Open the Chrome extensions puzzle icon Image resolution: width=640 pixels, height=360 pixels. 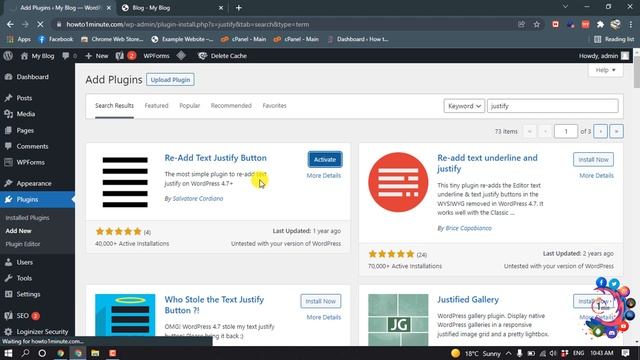pos(600,24)
